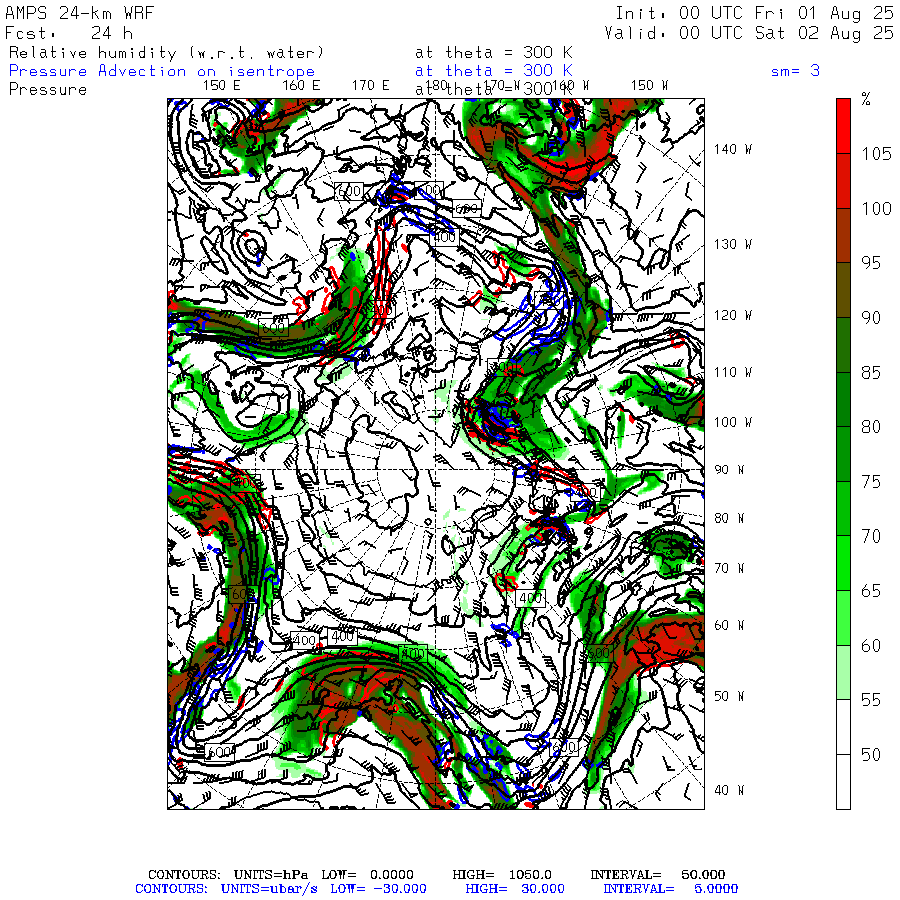This screenshot has height=900, width=900.
Task: Click the '100' value on the color scale
Action: point(876,208)
